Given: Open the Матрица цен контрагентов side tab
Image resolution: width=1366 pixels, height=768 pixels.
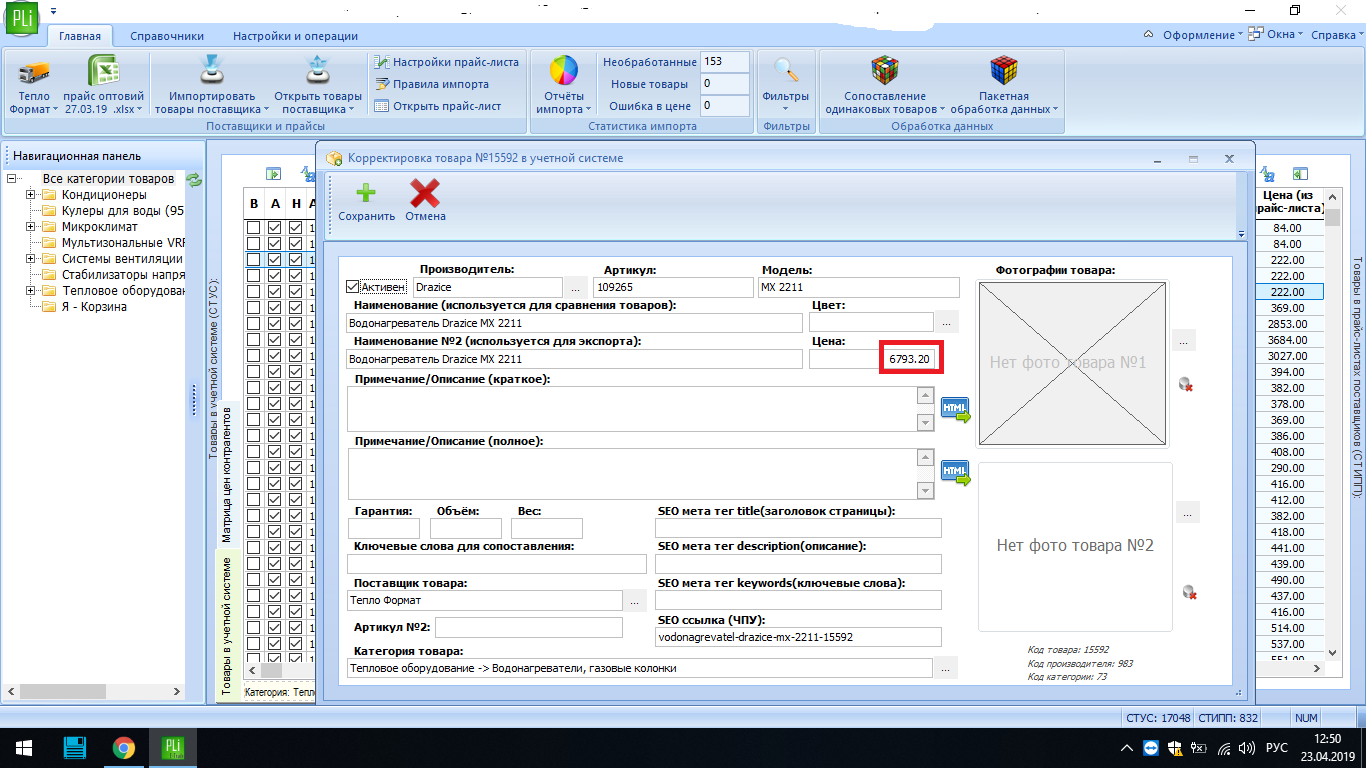Looking at the screenshot, I should pos(226,474).
